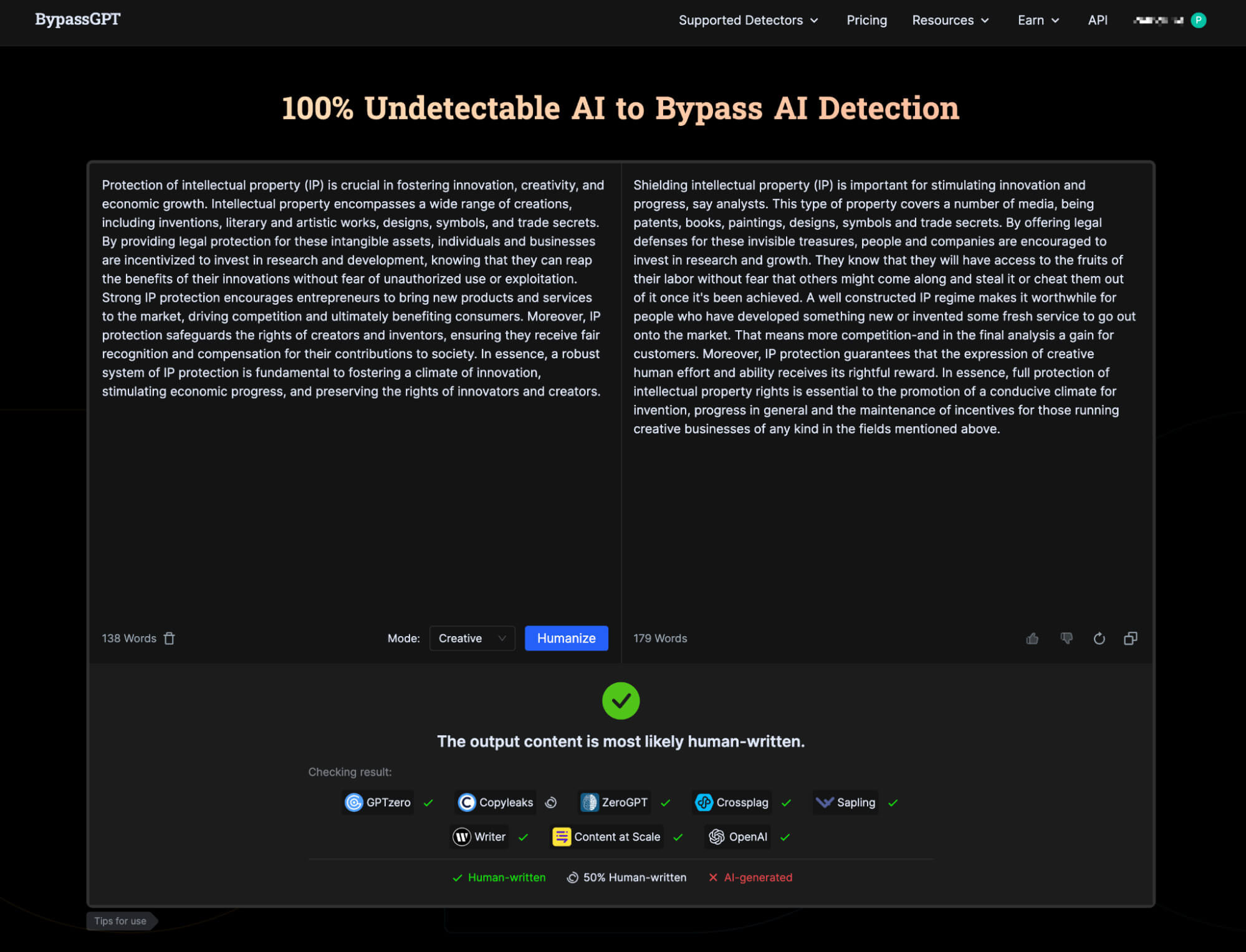Expand the Supported Detectors menu

[748, 20]
